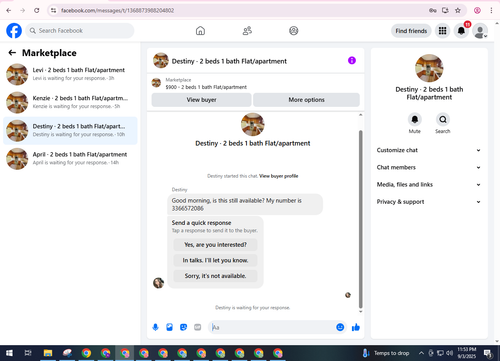The height and width of the screenshot is (361, 500).
Task: Go back in the browser
Action: pos(9,10)
